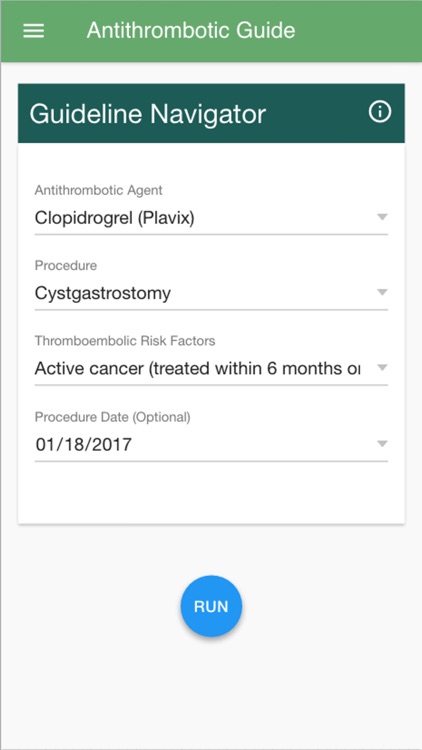This screenshot has width=422, height=750.
Task: Expand the Procedure dropdown arrow
Action: pos(381,292)
